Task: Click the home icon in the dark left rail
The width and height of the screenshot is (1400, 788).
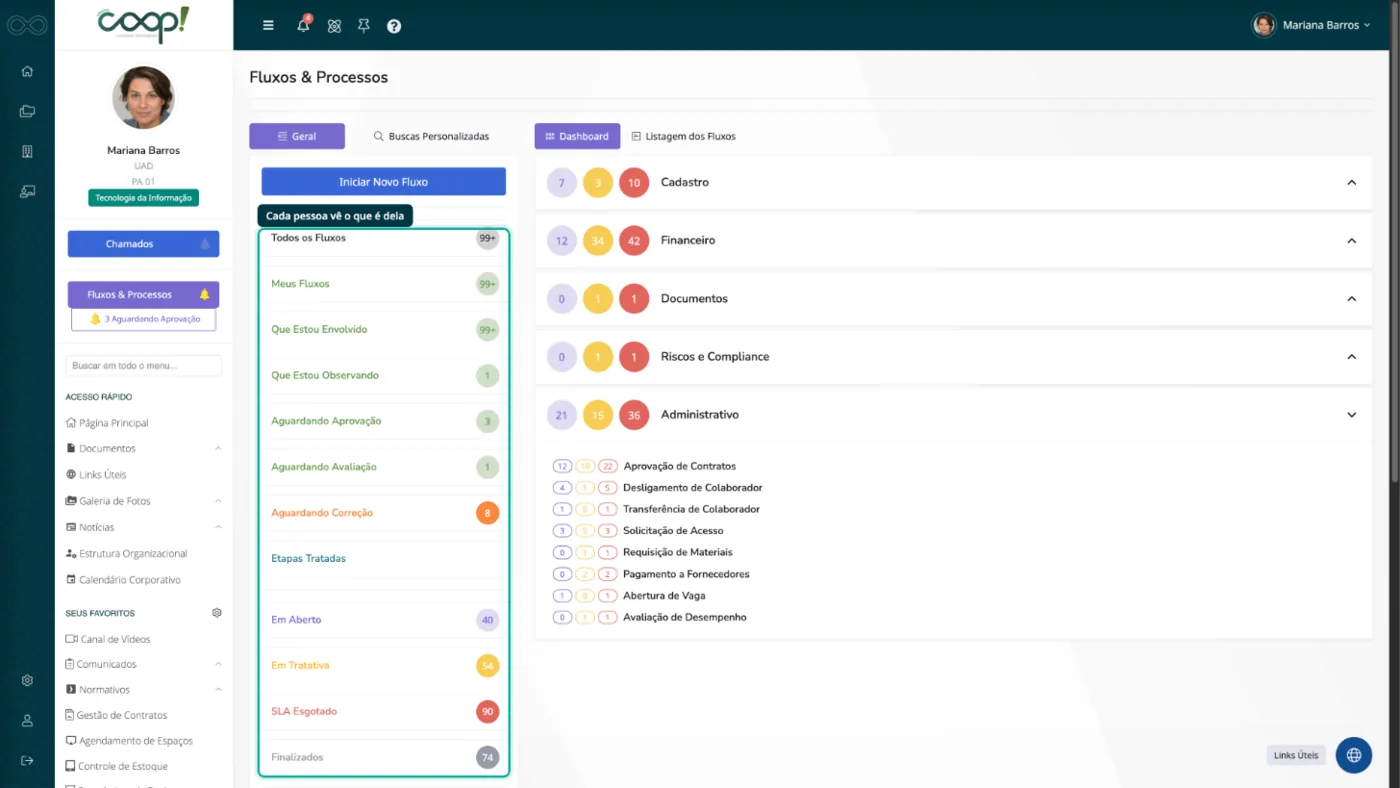Action: click(x=27, y=71)
